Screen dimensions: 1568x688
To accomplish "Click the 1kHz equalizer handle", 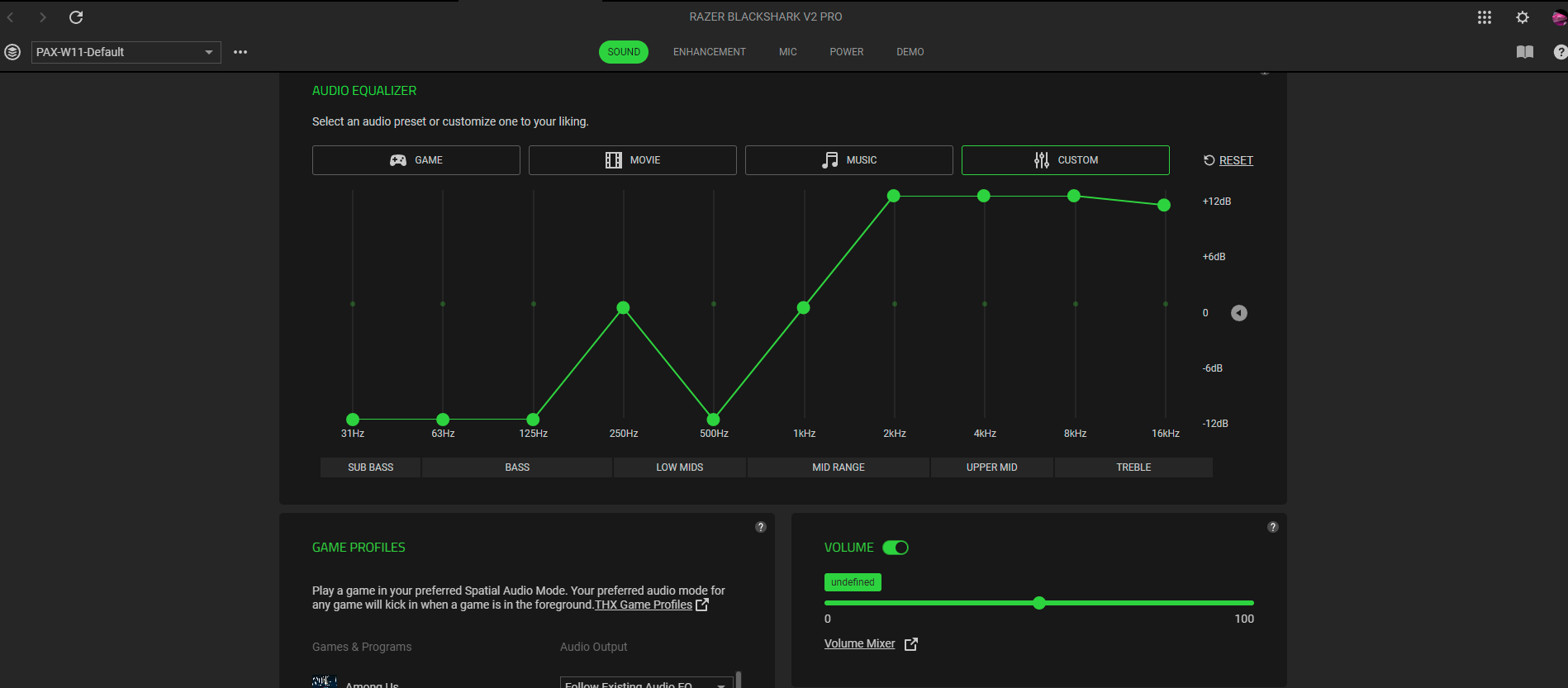I will pos(804,308).
